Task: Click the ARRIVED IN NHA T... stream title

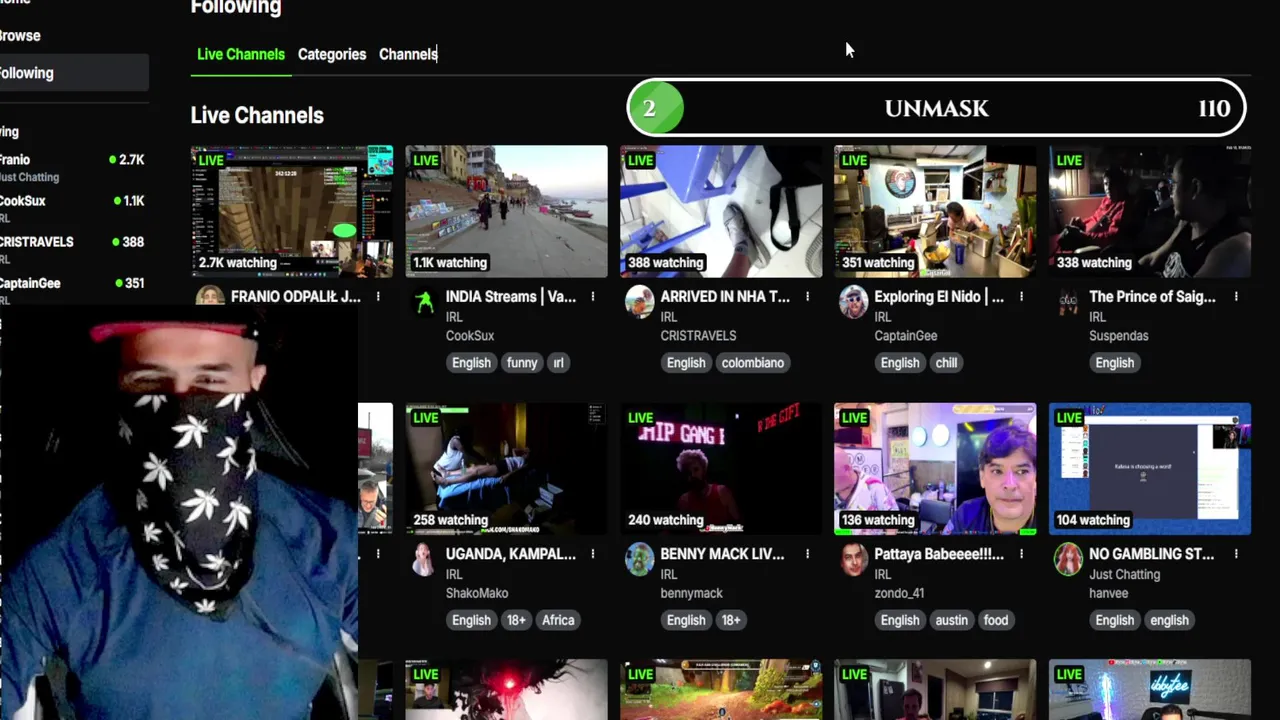Action: pyautogui.click(x=725, y=297)
